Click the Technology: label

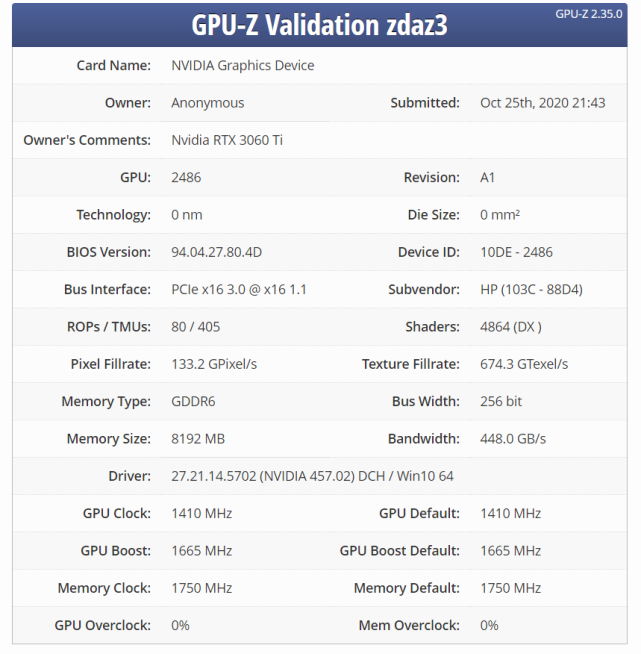113,215
